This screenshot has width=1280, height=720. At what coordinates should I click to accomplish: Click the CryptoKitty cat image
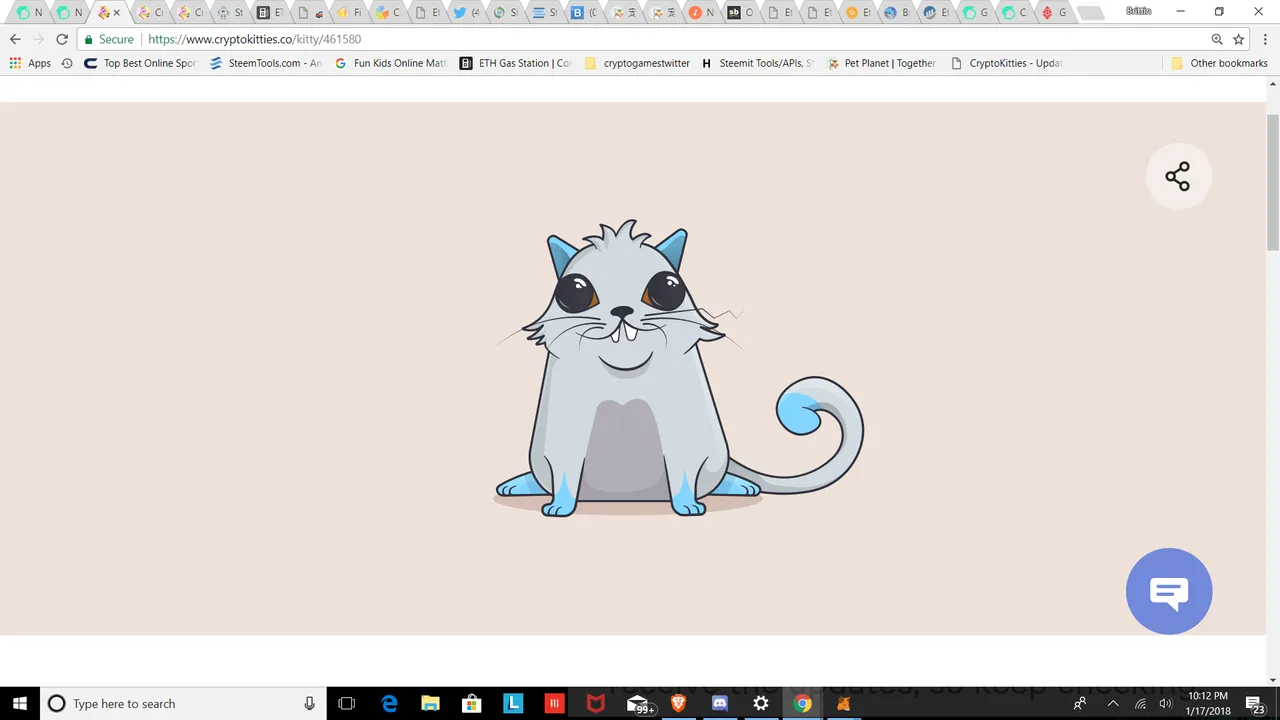tap(679, 368)
